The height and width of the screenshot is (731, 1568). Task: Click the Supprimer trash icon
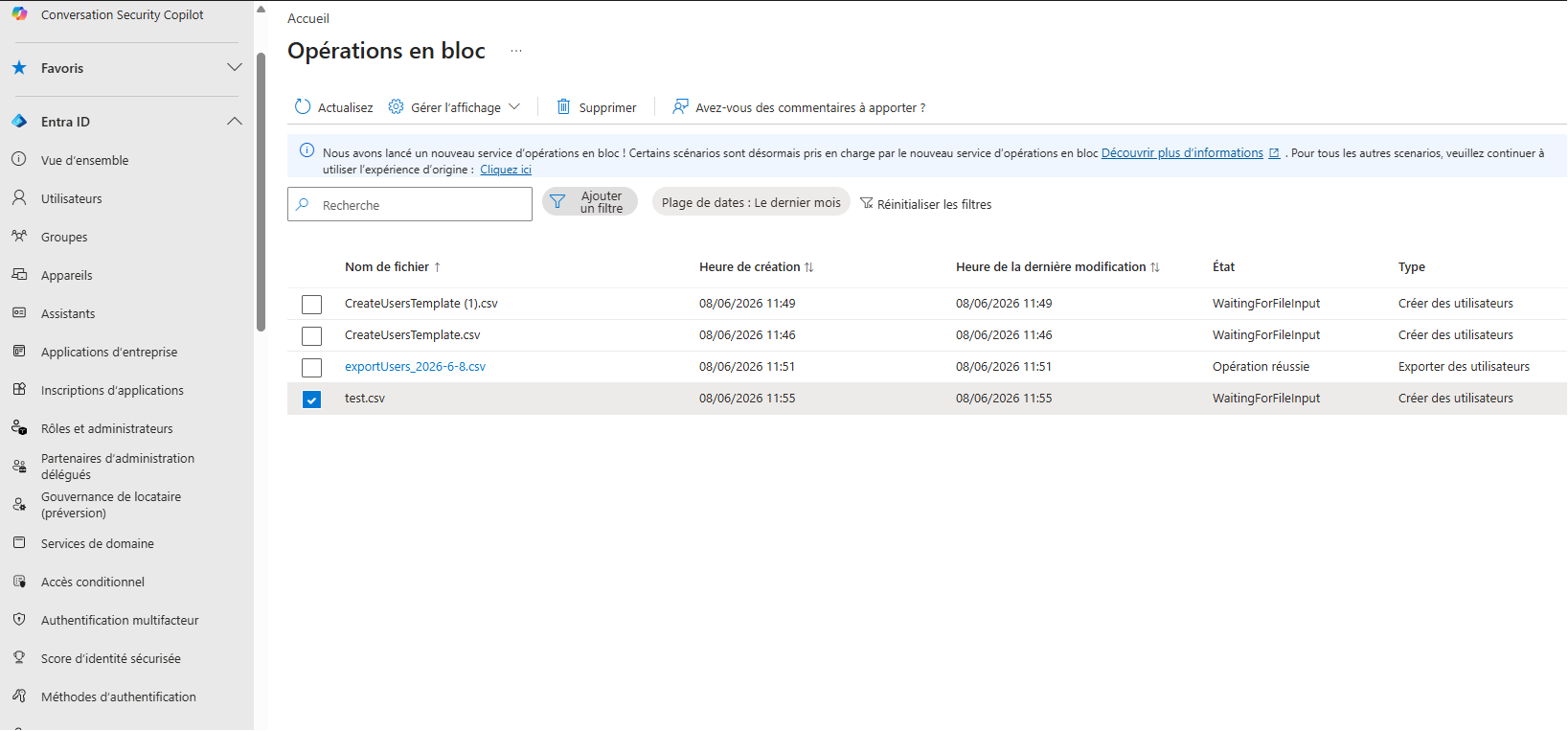[564, 106]
